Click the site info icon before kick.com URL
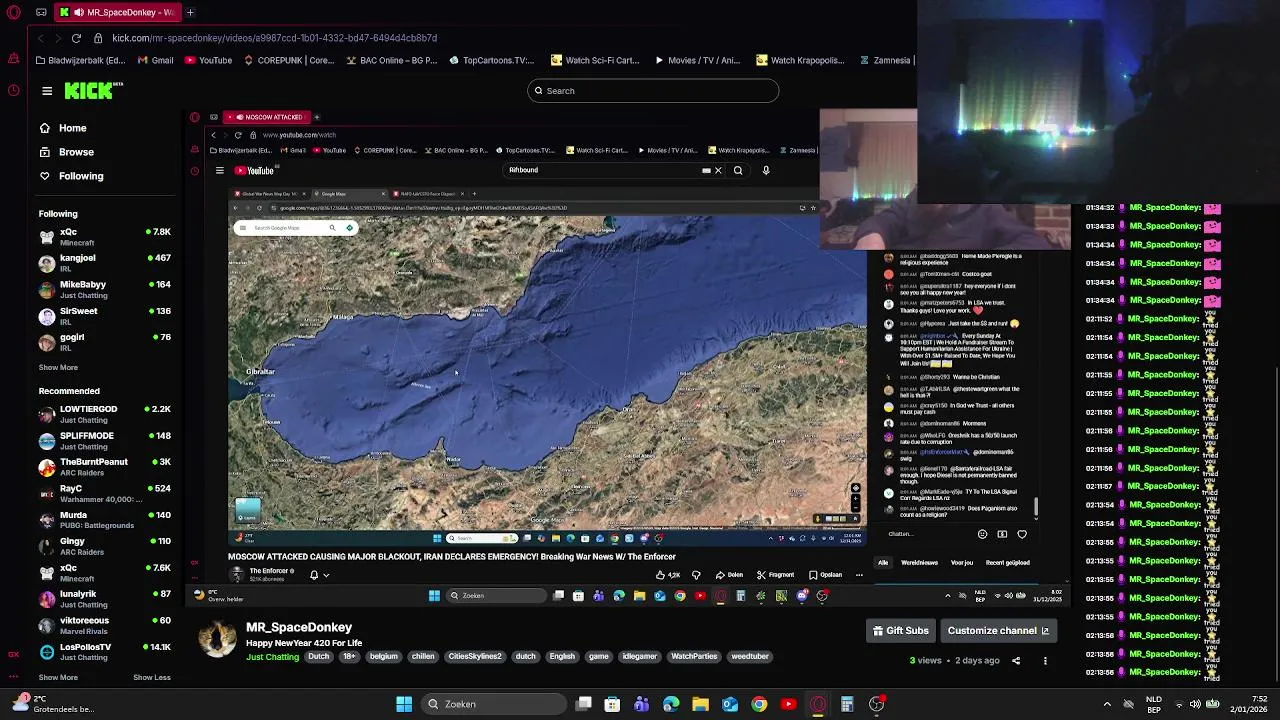The image size is (1280, 720). [x=98, y=38]
